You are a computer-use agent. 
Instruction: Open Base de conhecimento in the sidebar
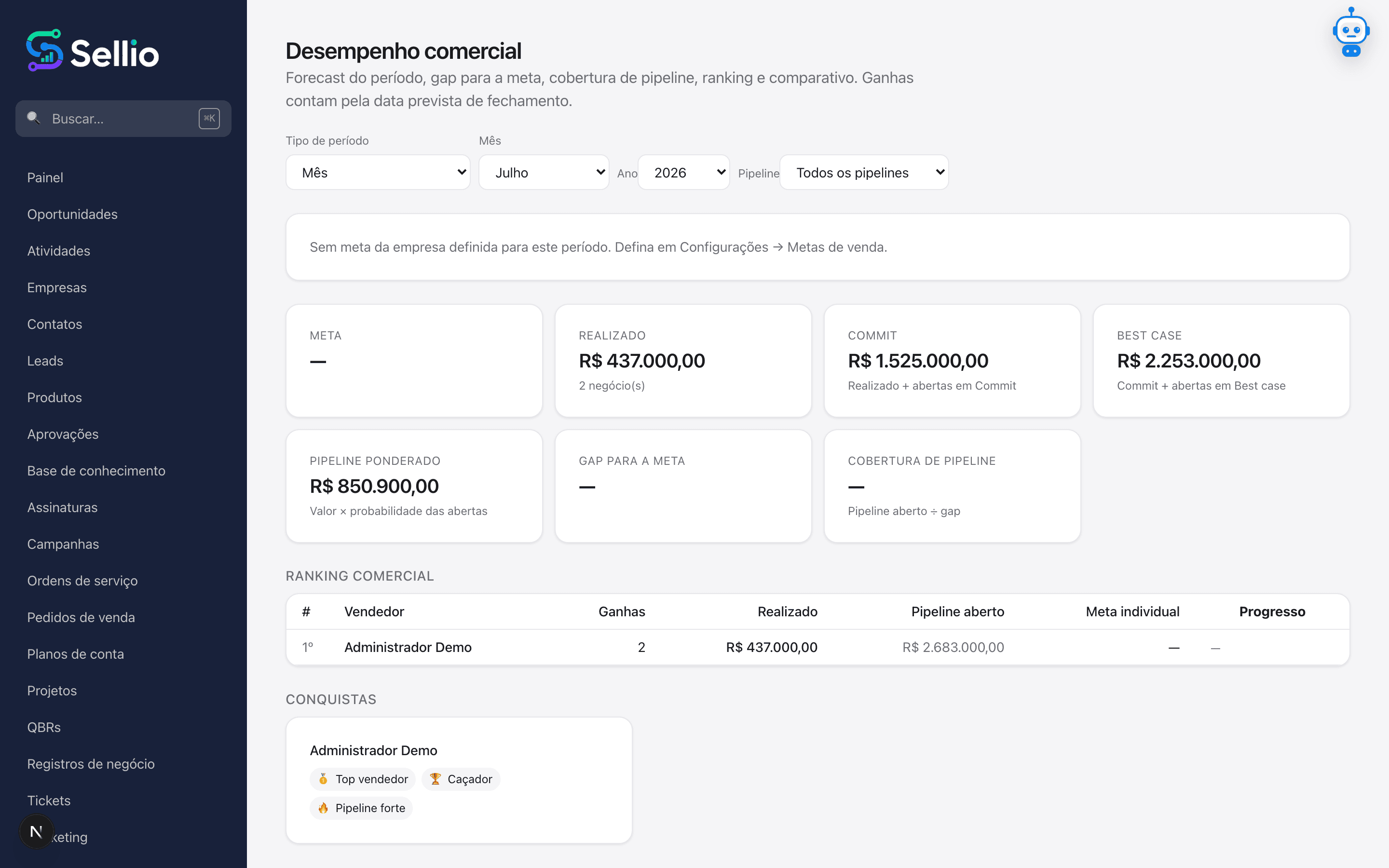coord(96,471)
